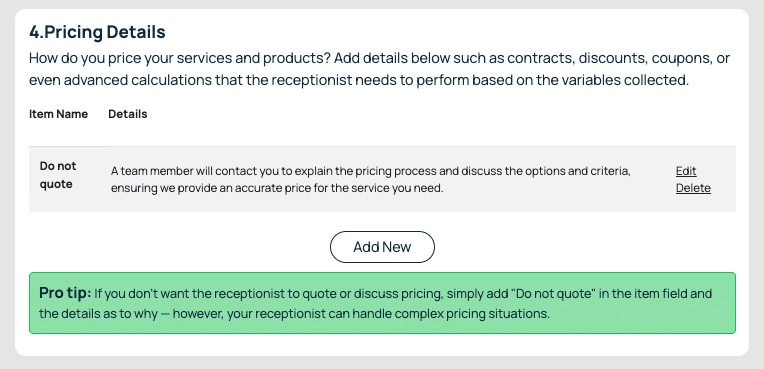The width and height of the screenshot is (764, 369).
Task: Click the Details column header
Action: 128,114
